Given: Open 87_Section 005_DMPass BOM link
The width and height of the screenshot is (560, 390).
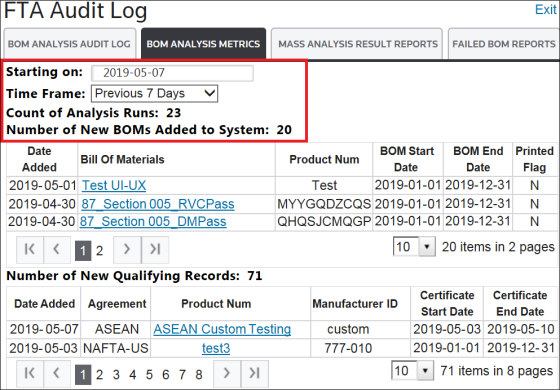Looking at the screenshot, I should coord(153,221).
